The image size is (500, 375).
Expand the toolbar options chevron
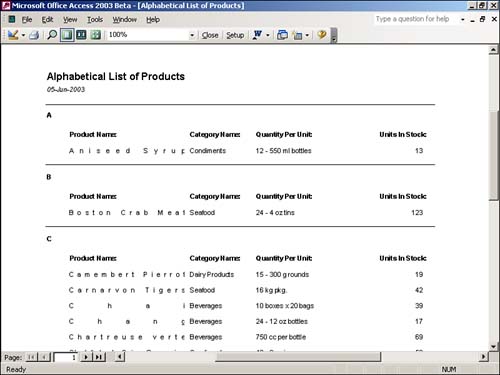(334, 36)
